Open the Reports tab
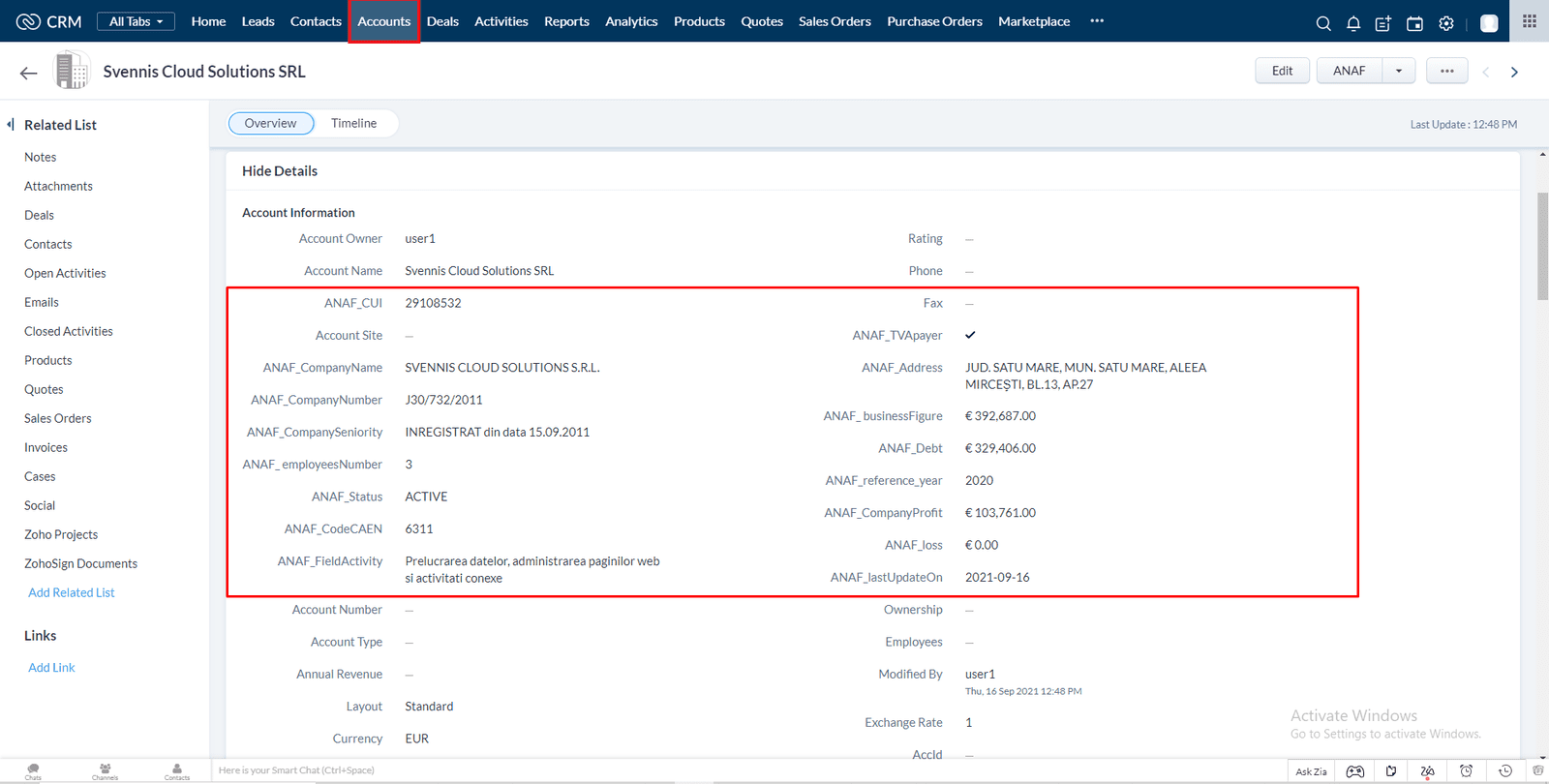The height and width of the screenshot is (784, 1549). pos(566,21)
